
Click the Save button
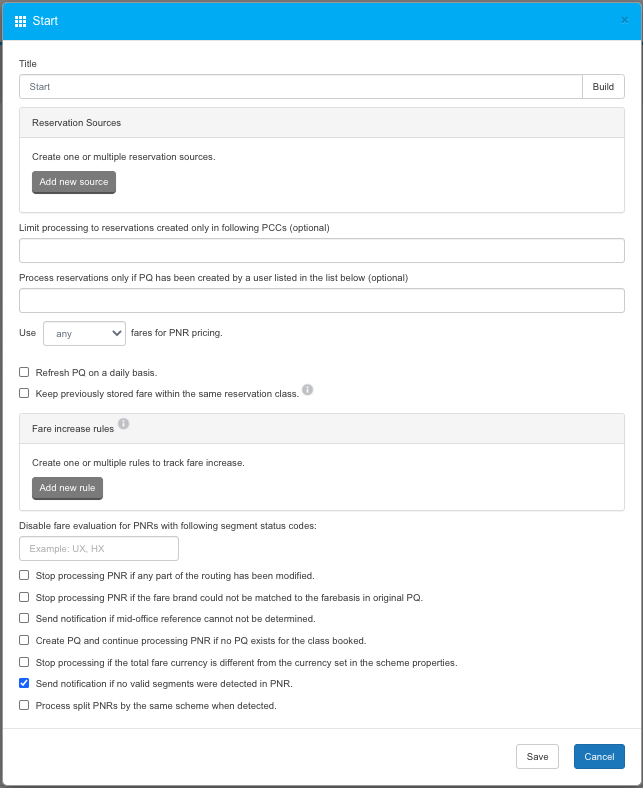click(x=537, y=757)
